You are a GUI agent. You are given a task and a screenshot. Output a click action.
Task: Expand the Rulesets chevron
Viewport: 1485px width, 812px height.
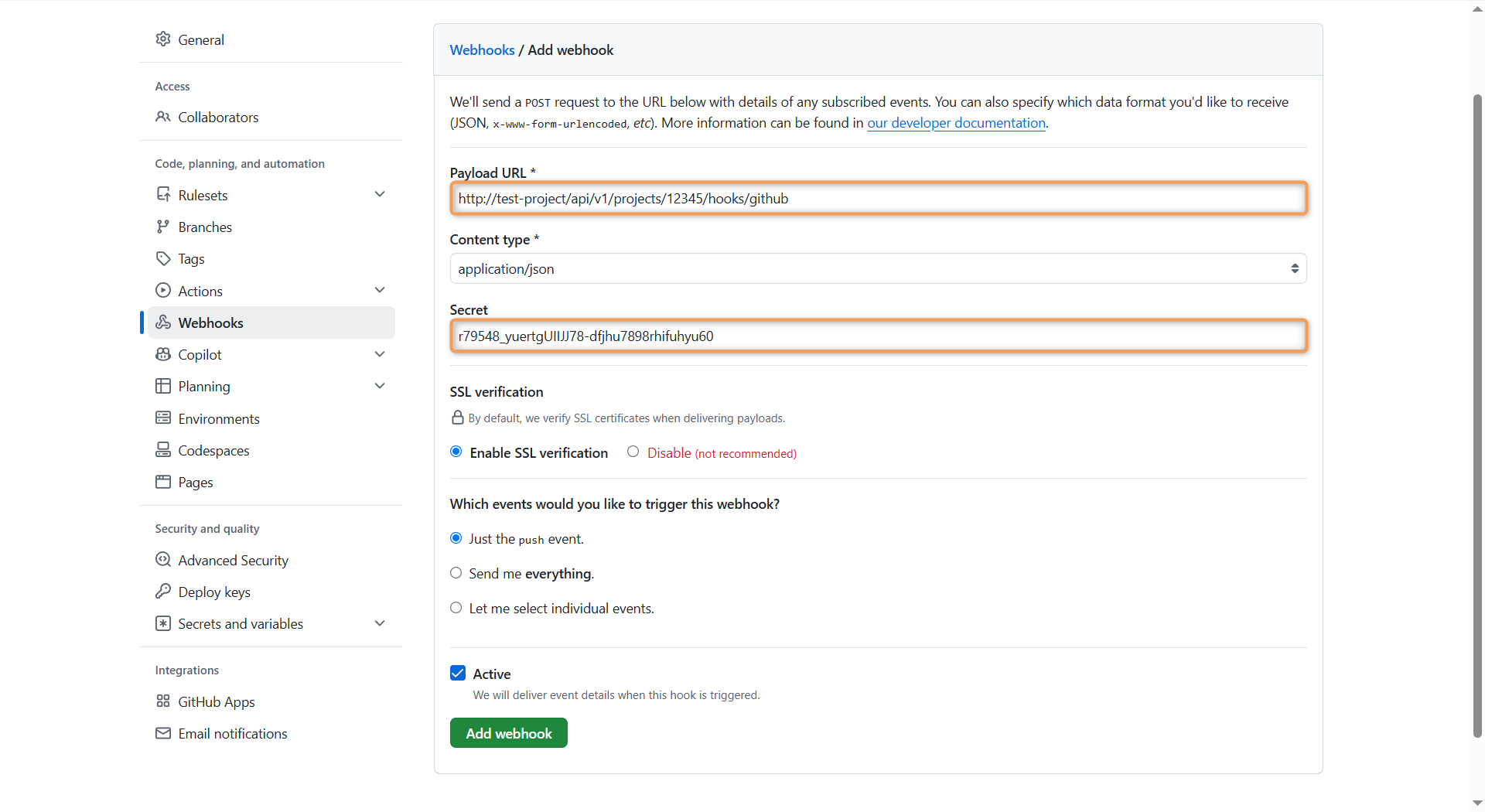point(380,194)
